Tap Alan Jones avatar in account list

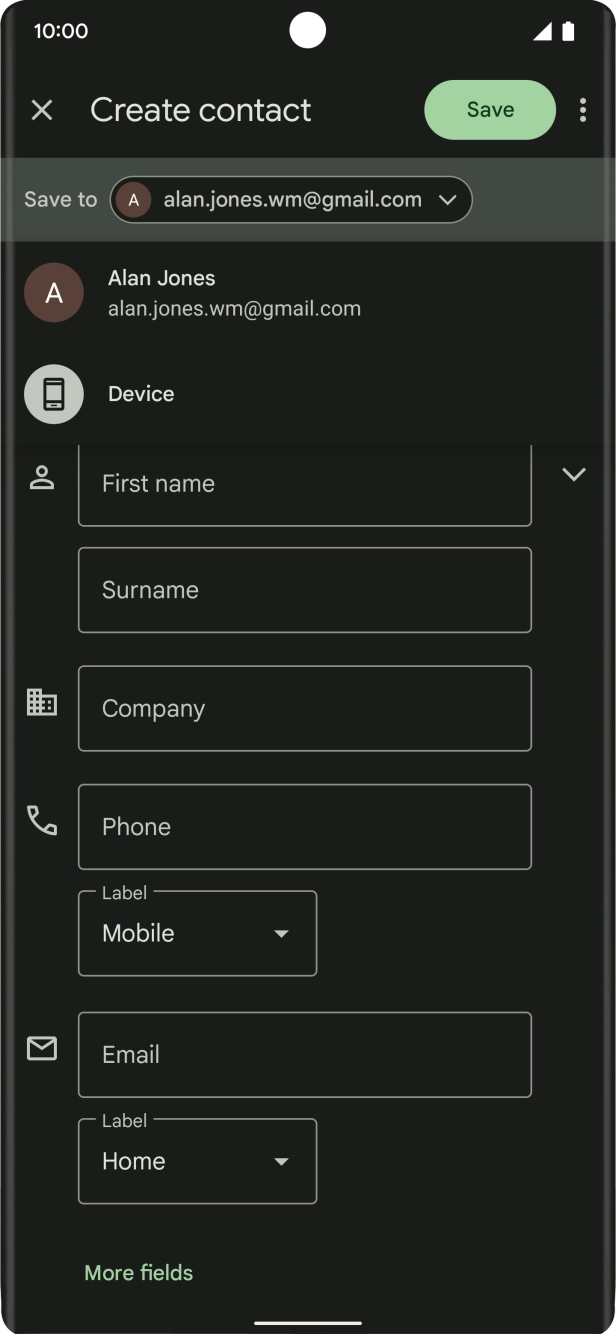point(54,293)
